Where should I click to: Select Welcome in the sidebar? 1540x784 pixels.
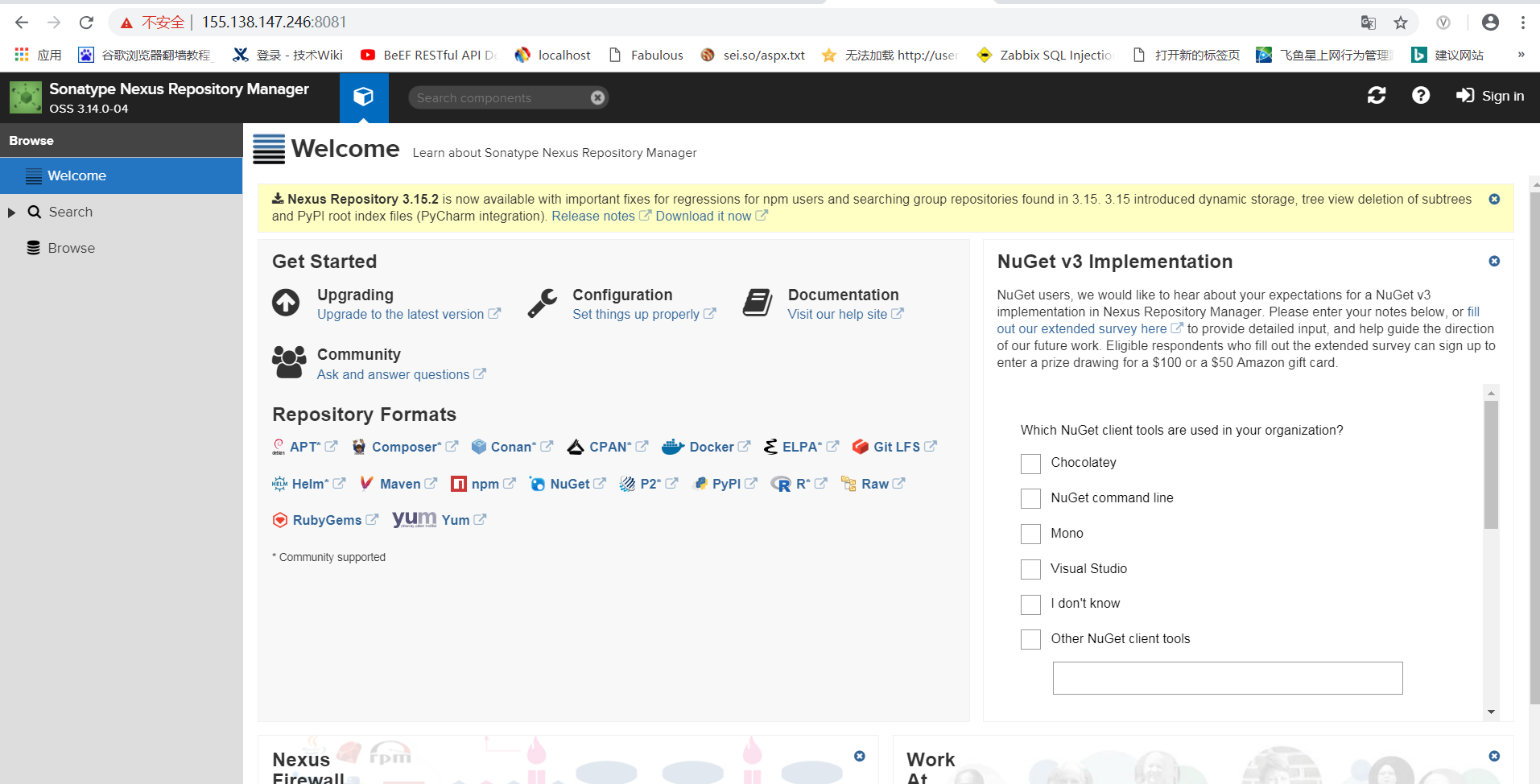(x=121, y=175)
